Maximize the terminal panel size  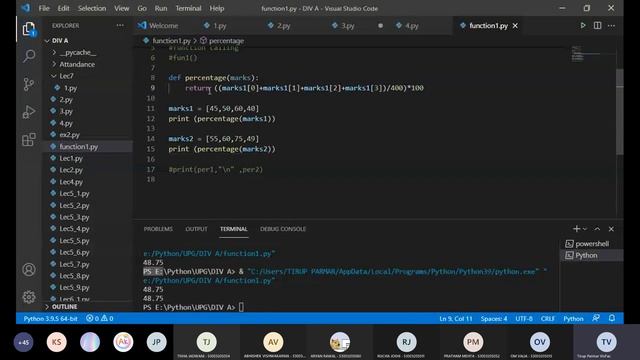point(597,229)
